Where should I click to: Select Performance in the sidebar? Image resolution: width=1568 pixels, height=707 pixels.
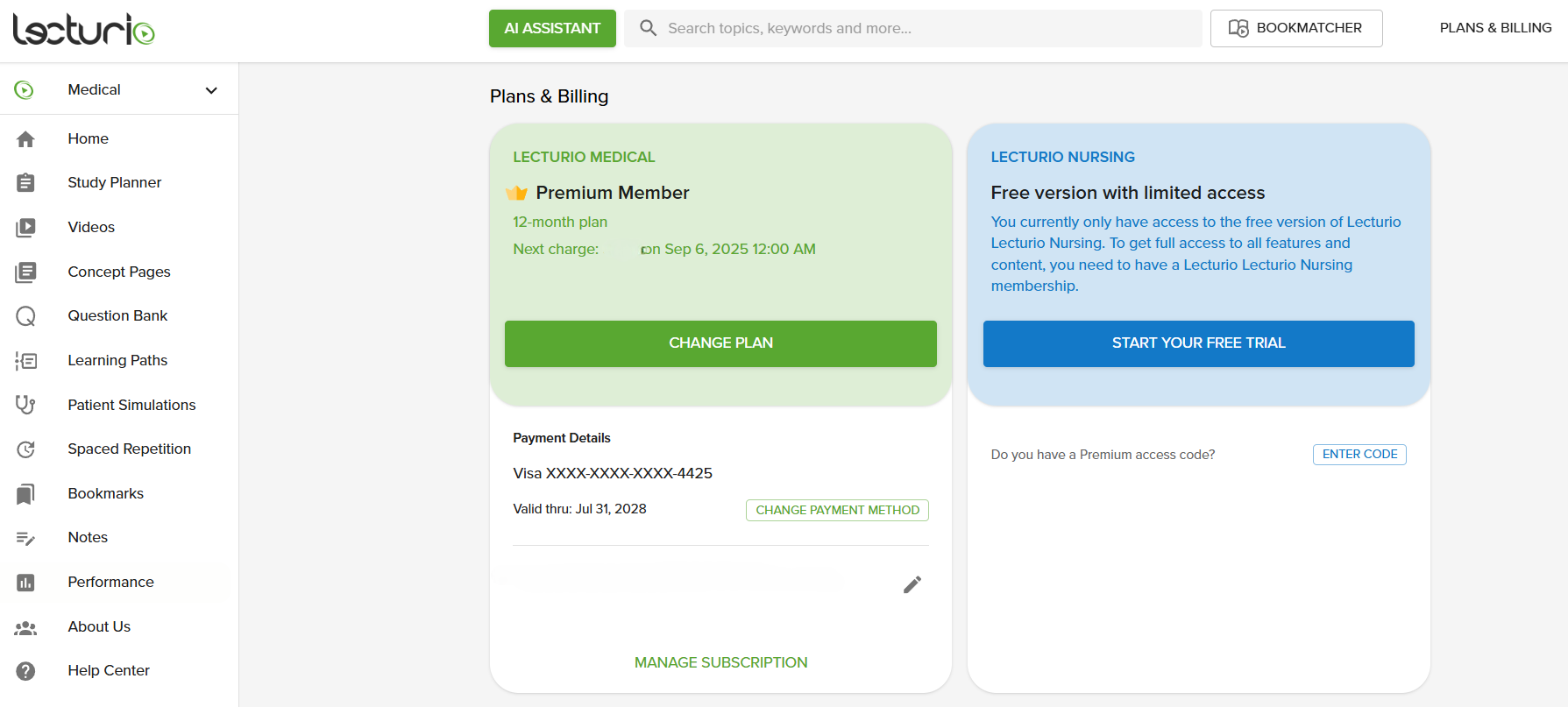pyautogui.click(x=110, y=582)
